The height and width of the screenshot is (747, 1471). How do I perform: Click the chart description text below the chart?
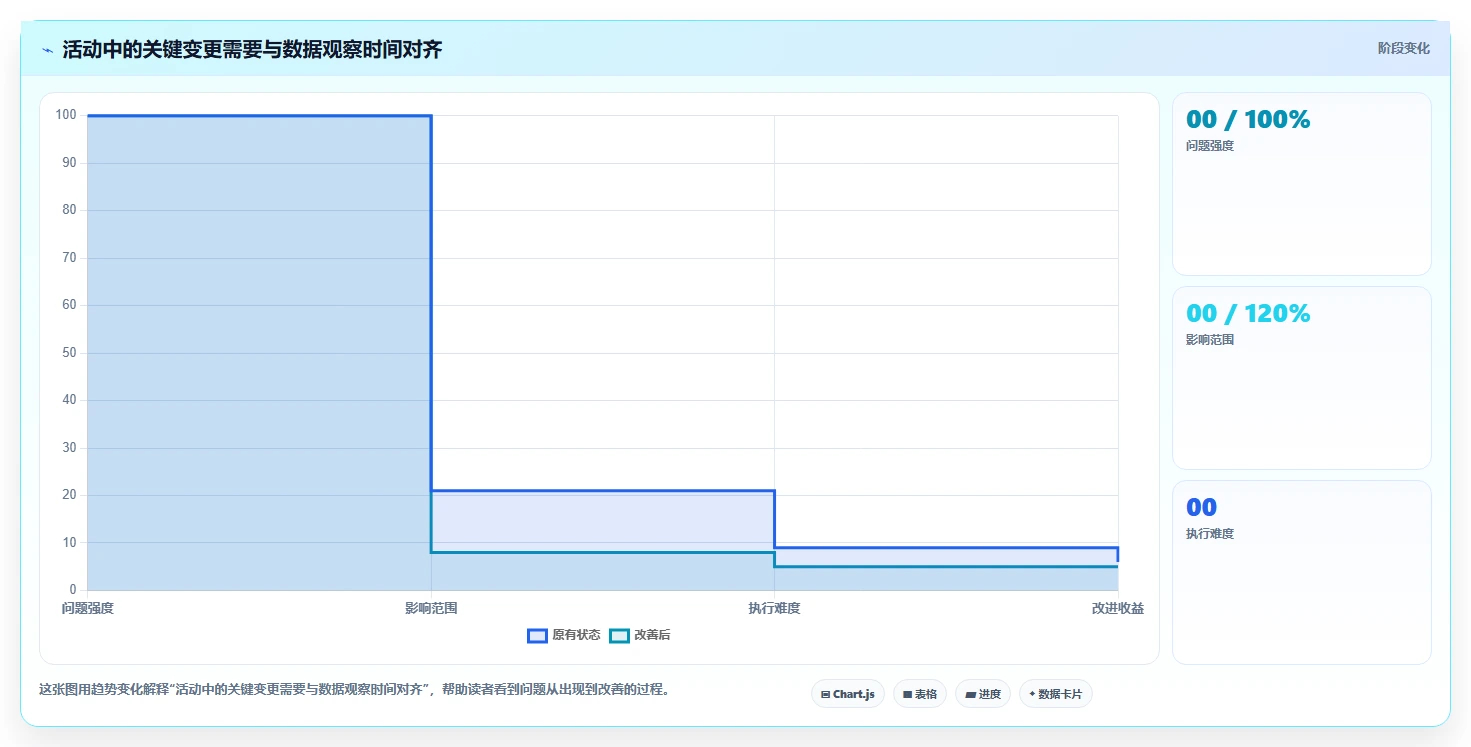[354, 689]
